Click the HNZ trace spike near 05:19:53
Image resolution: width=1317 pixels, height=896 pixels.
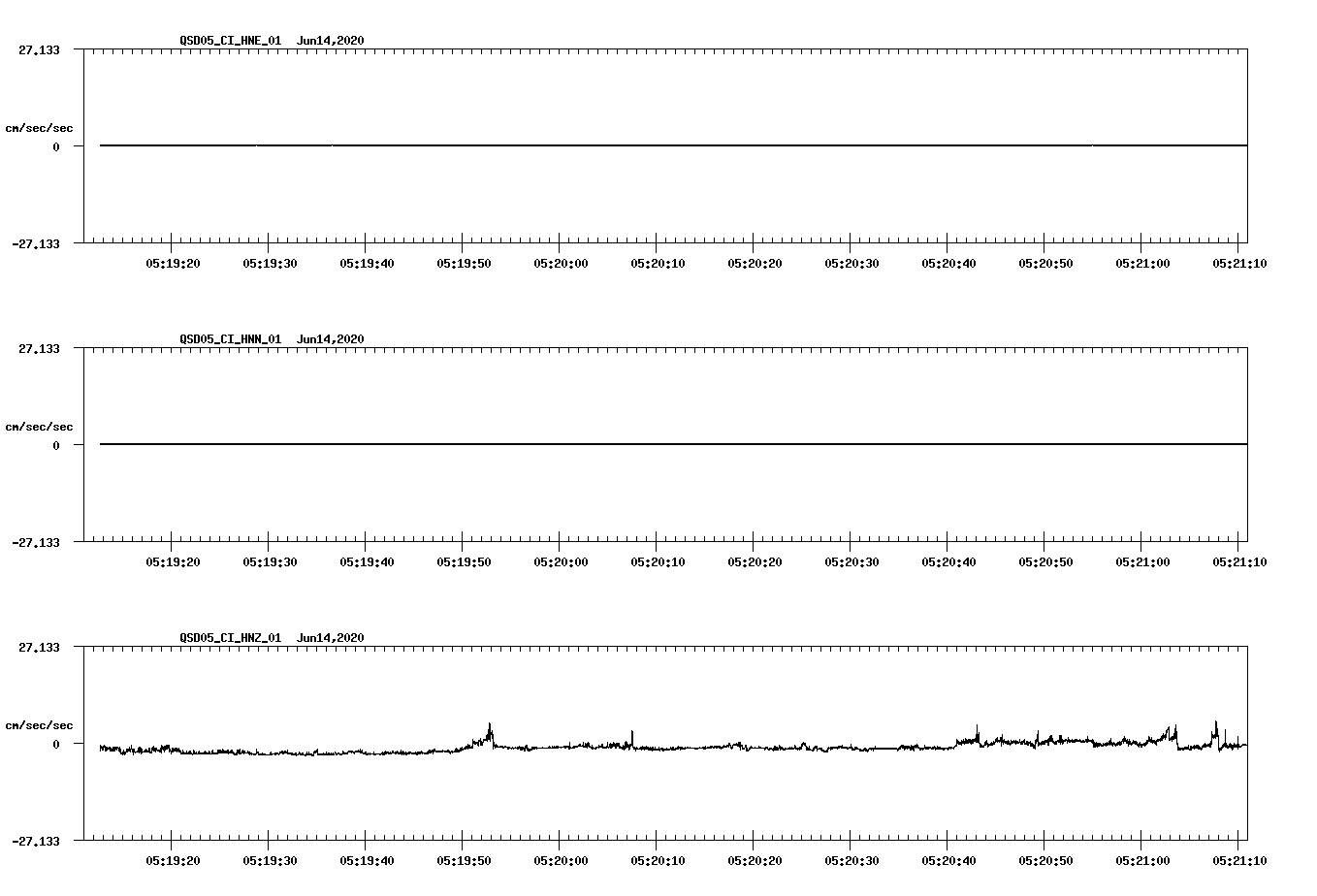tap(490, 732)
